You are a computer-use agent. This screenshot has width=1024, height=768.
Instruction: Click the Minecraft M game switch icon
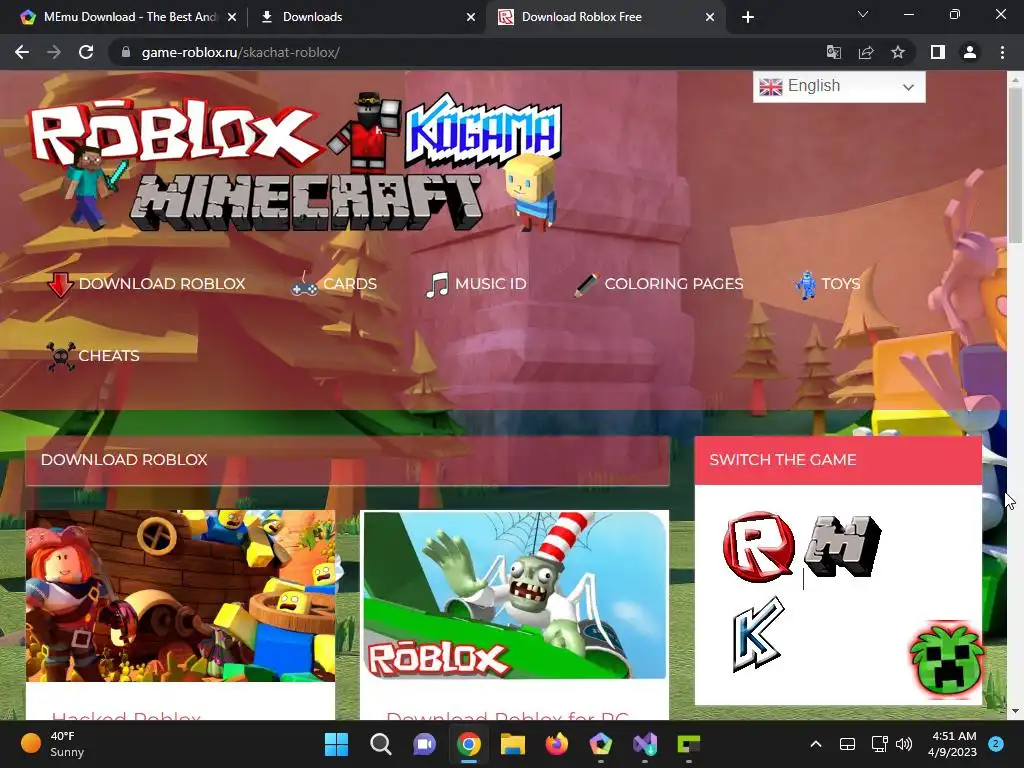click(842, 547)
